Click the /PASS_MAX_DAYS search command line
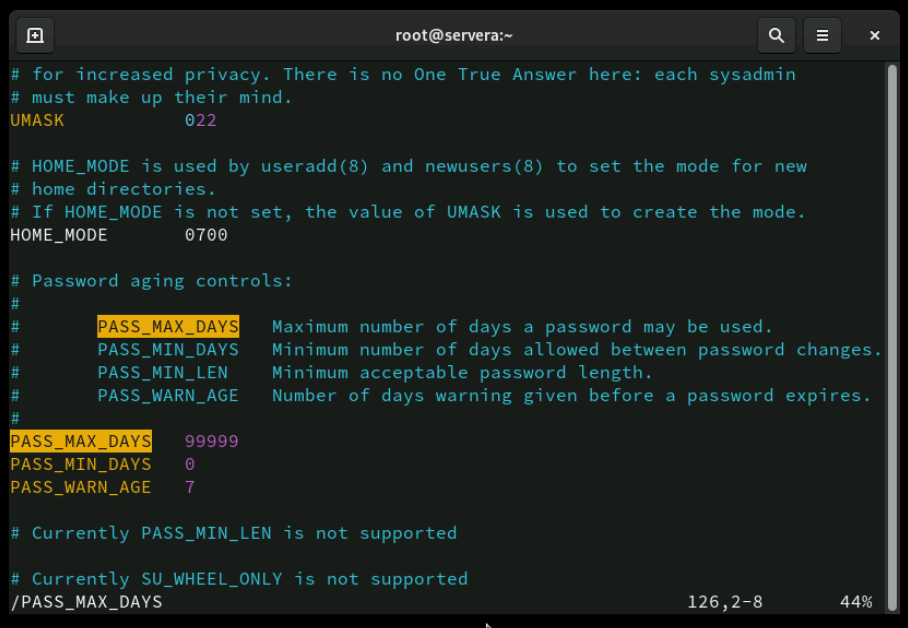 (86, 602)
